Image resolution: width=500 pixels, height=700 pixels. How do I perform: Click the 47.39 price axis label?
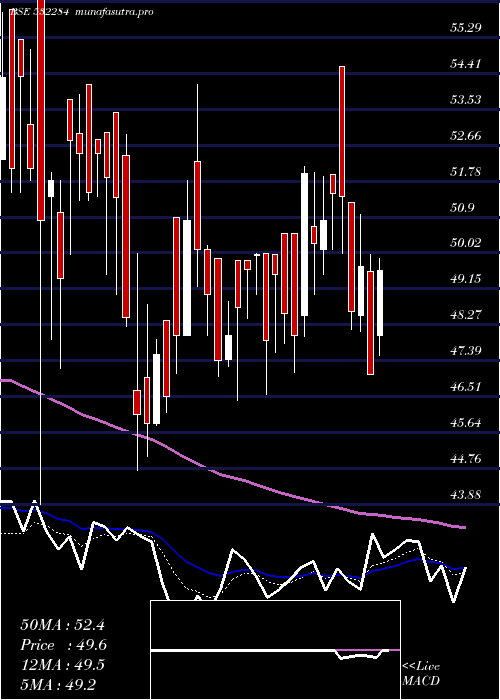click(x=466, y=351)
